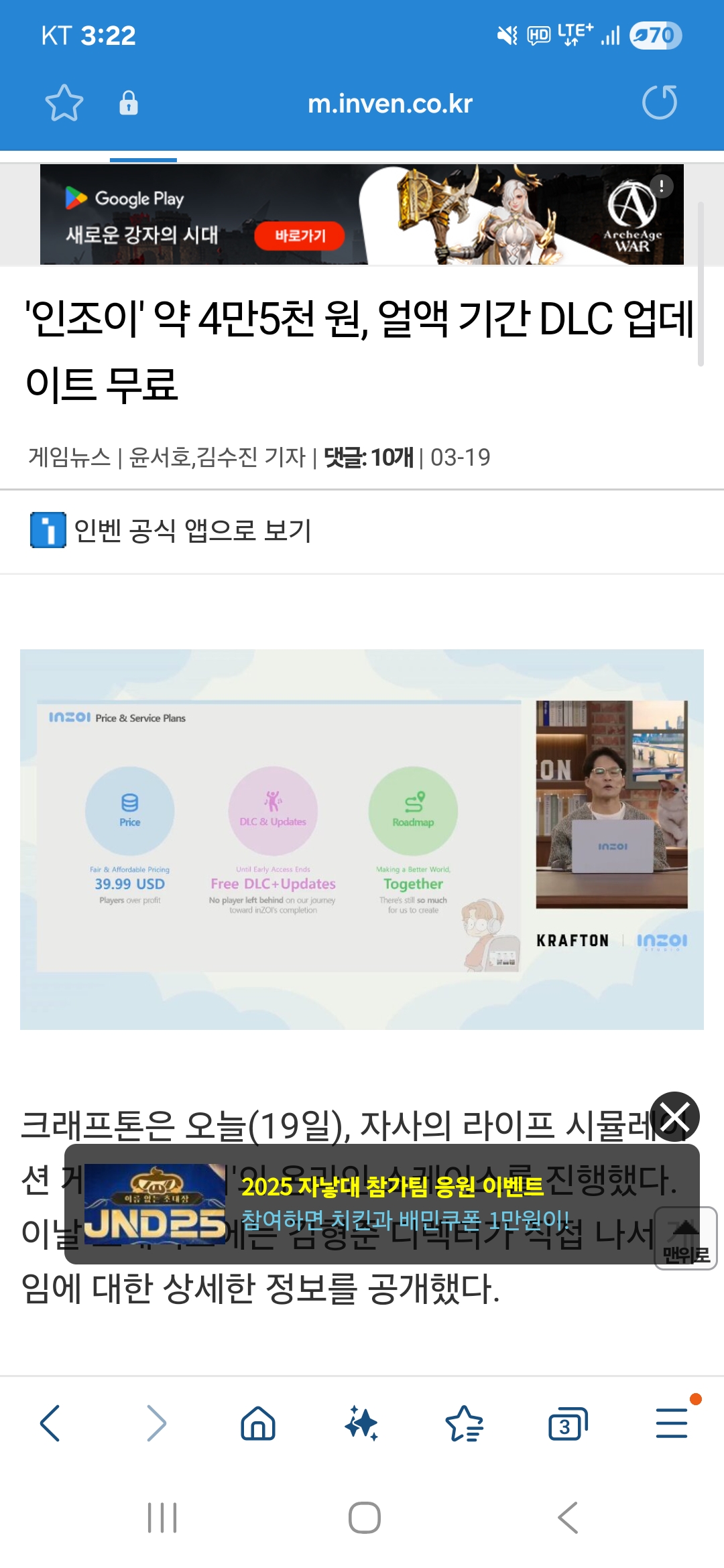
Task: Show the 3 open tabs
Action: pyautogui.click(x=568, y=1424)
